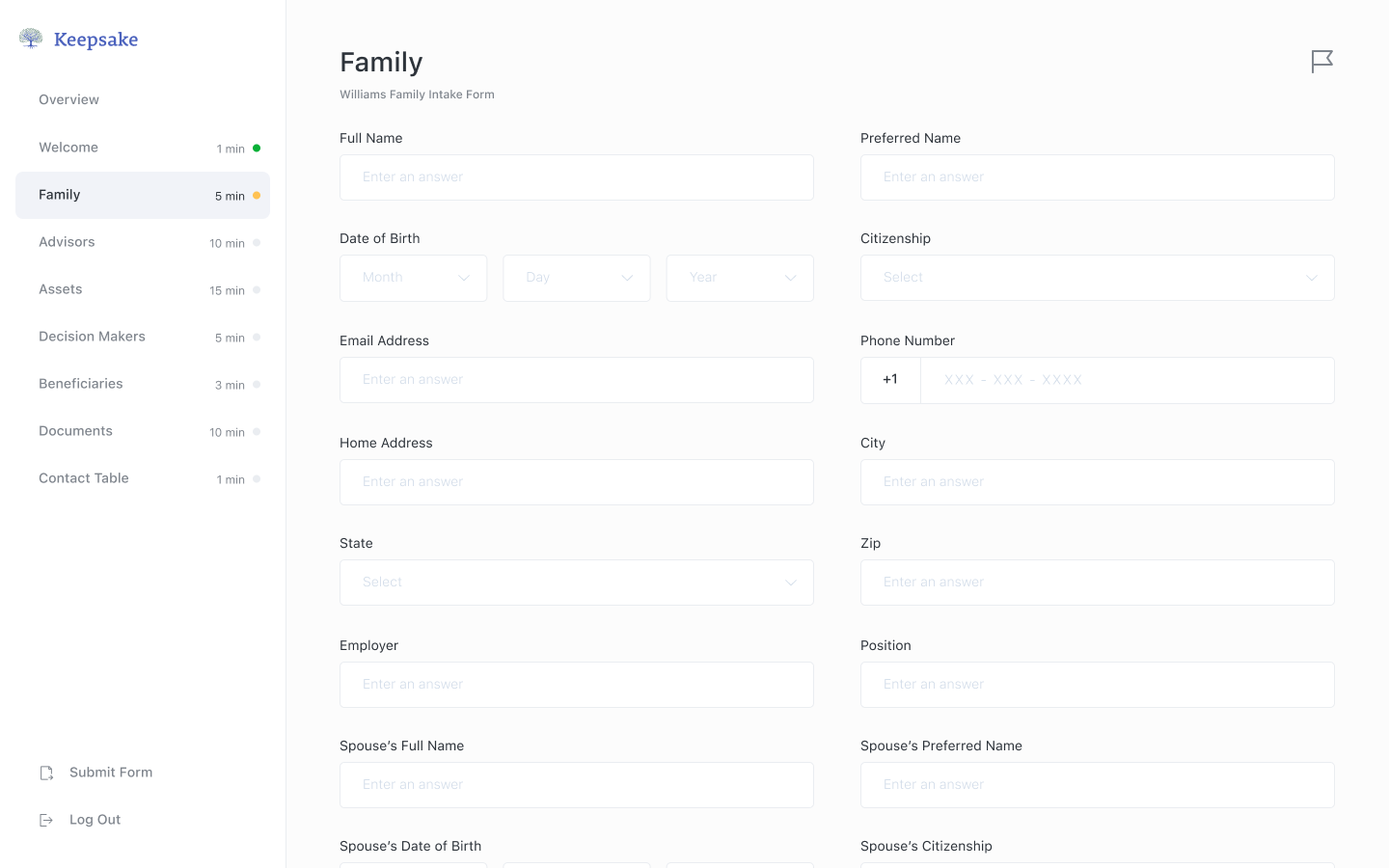The height and width of the screenshot is (868, 1389).
Task: Click the Submit Form document icon
Action: pyautogui.click(x=46, y=773)
